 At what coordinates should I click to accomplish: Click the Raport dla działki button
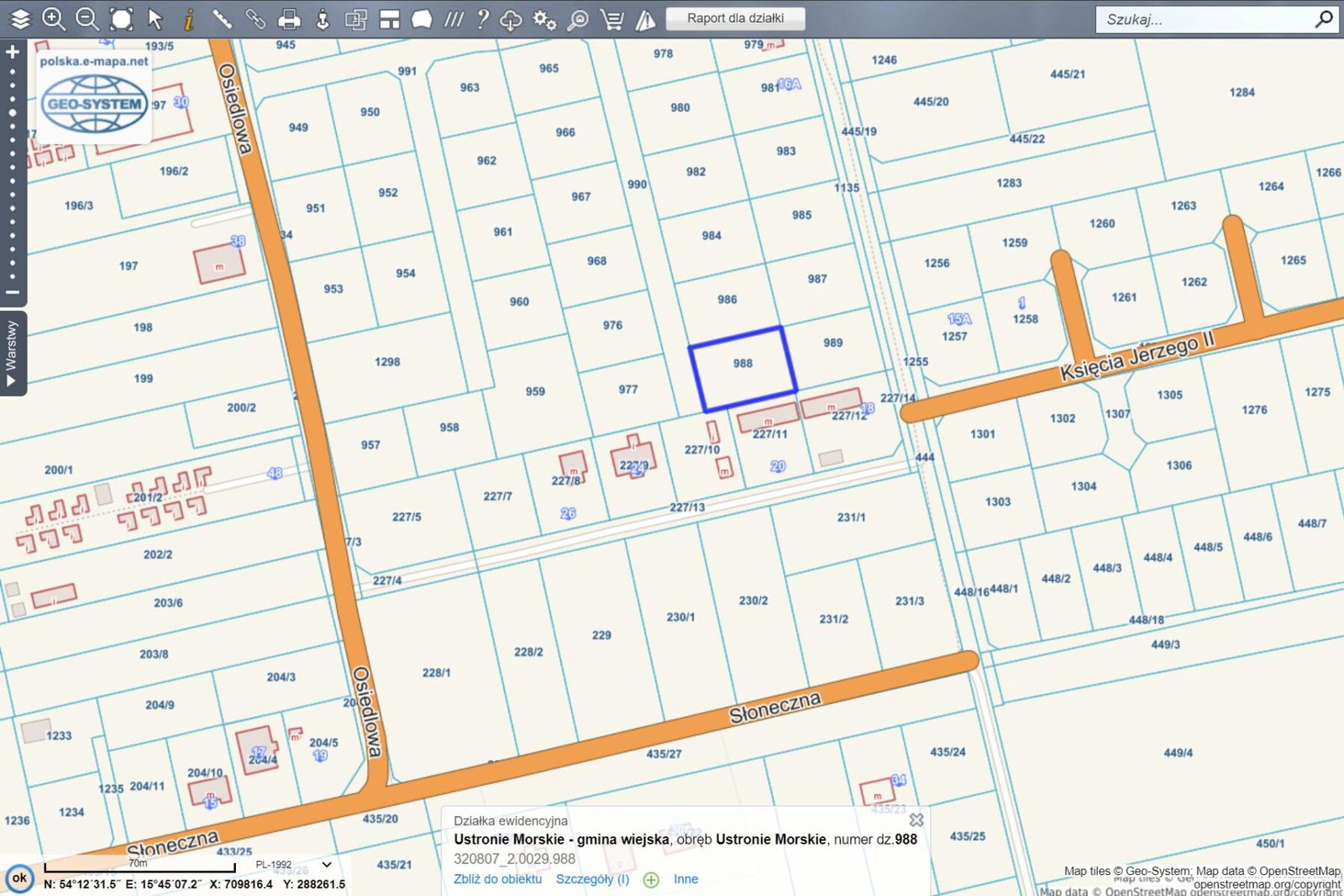coord(735,18)
